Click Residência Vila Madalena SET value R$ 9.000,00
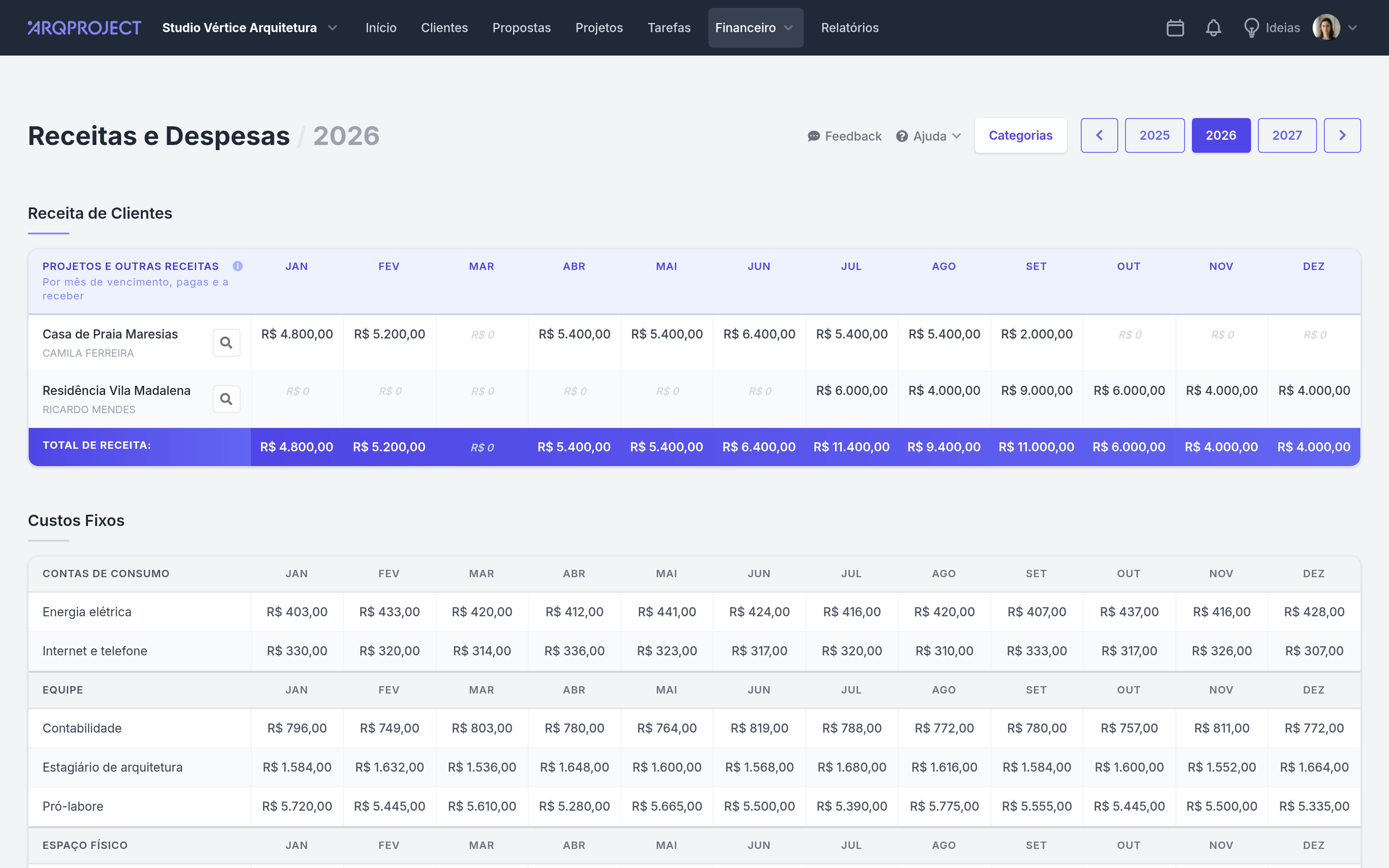 point(1037,390)
